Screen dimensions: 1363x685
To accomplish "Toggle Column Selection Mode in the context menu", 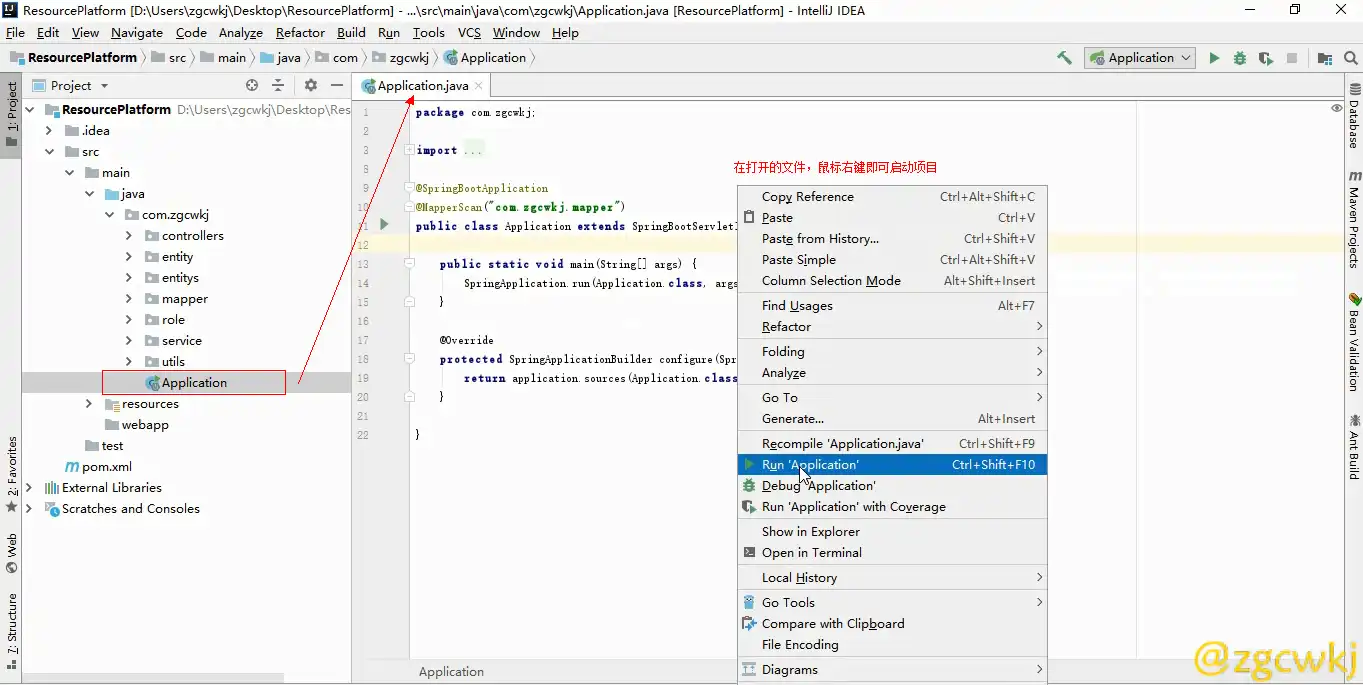I will pos(892,281).
